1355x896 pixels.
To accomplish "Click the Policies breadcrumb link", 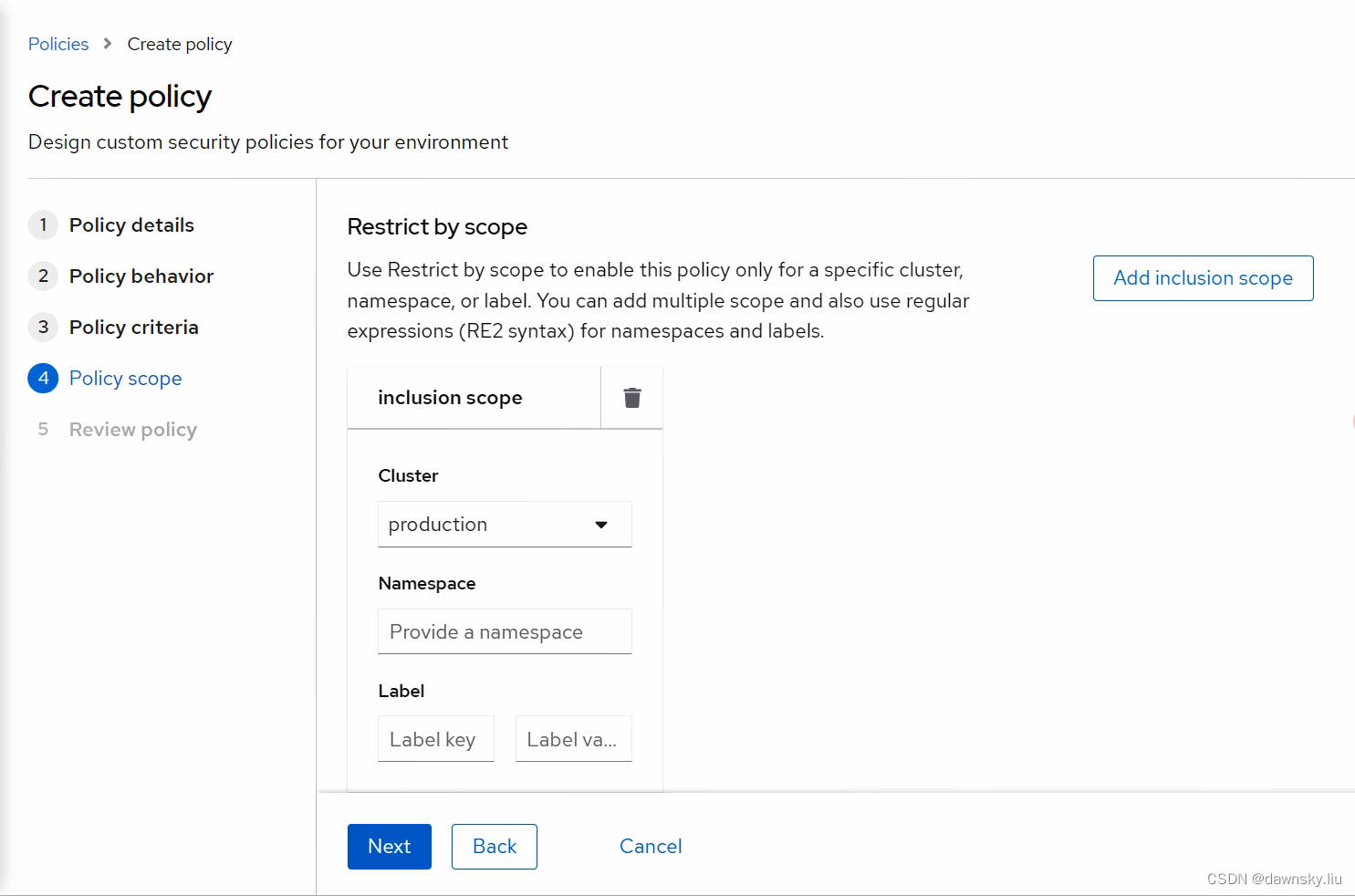I will (x=58, y=44).
